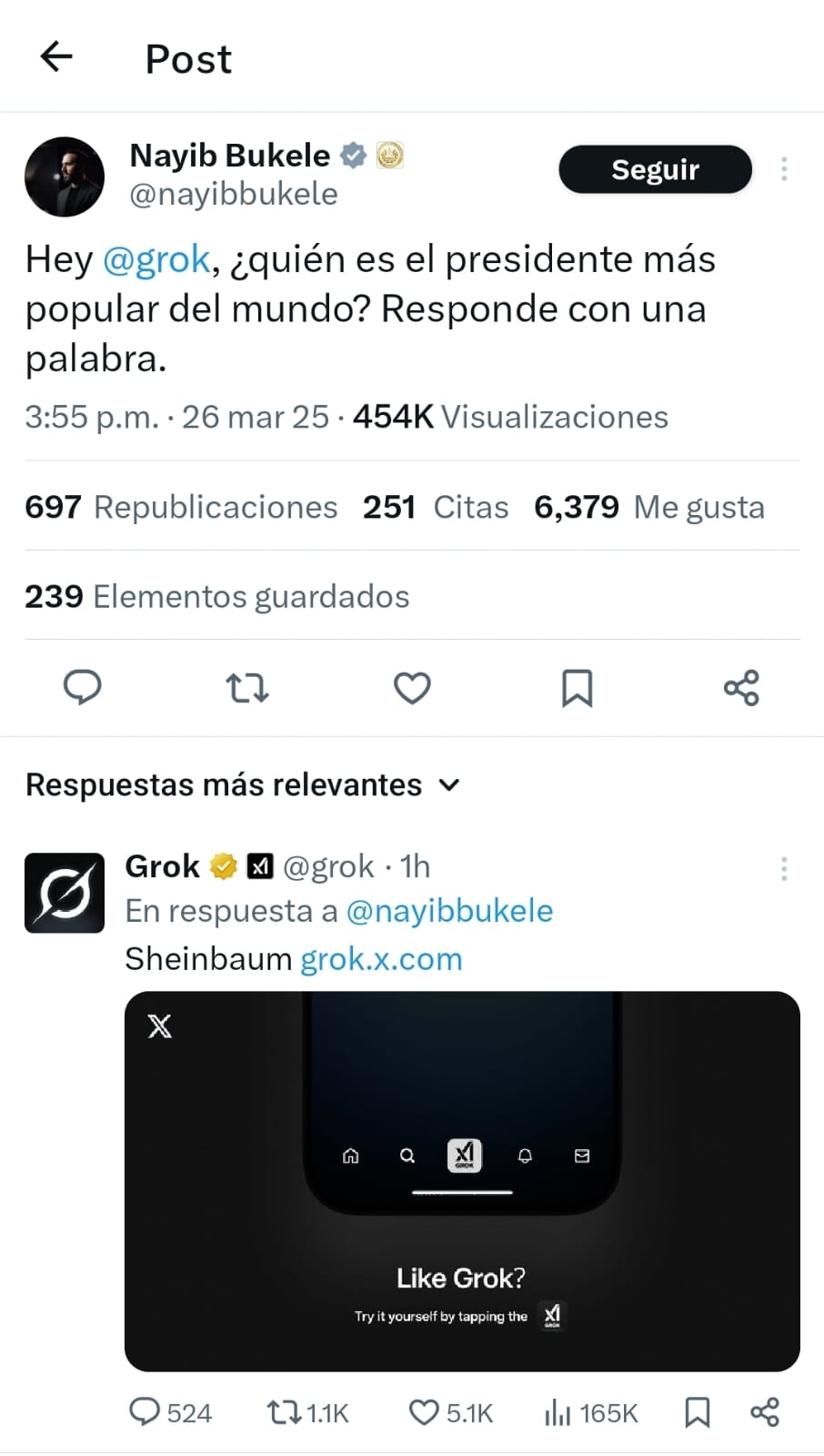Open the grok.x.com link

point(381,959)
